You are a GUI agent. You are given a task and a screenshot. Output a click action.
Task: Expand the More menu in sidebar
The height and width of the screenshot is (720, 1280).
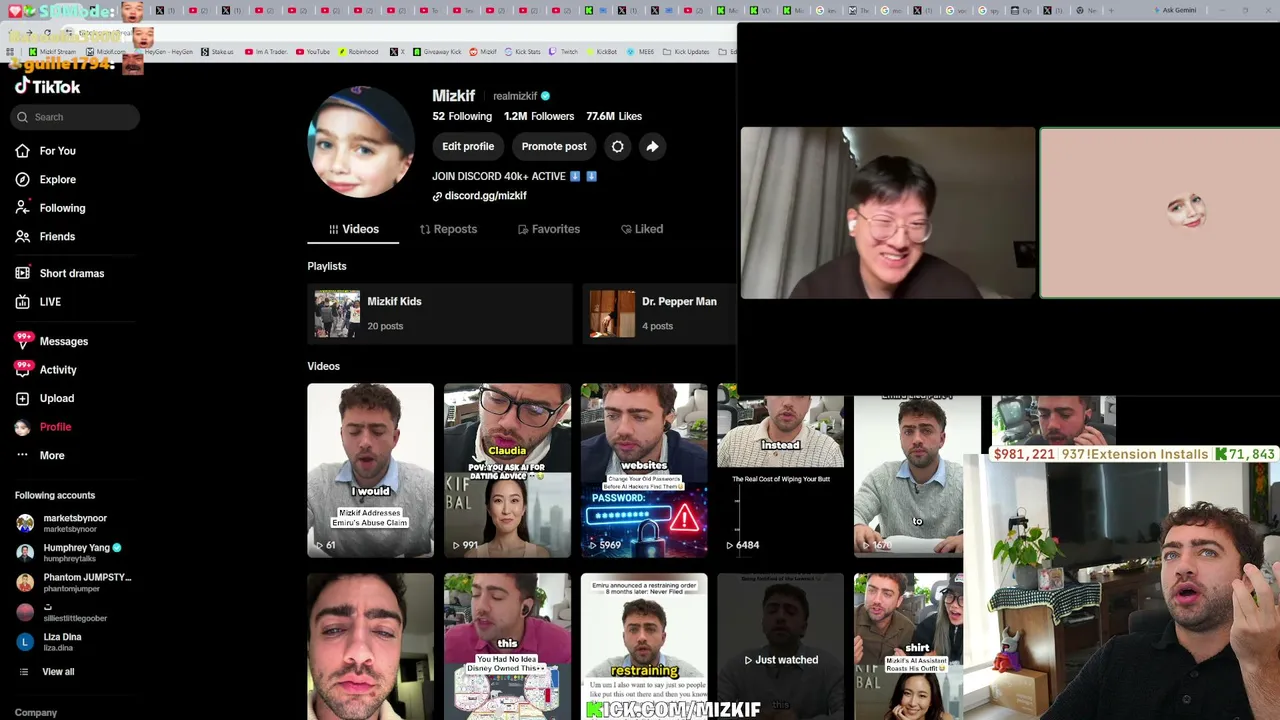click(40, 456)
